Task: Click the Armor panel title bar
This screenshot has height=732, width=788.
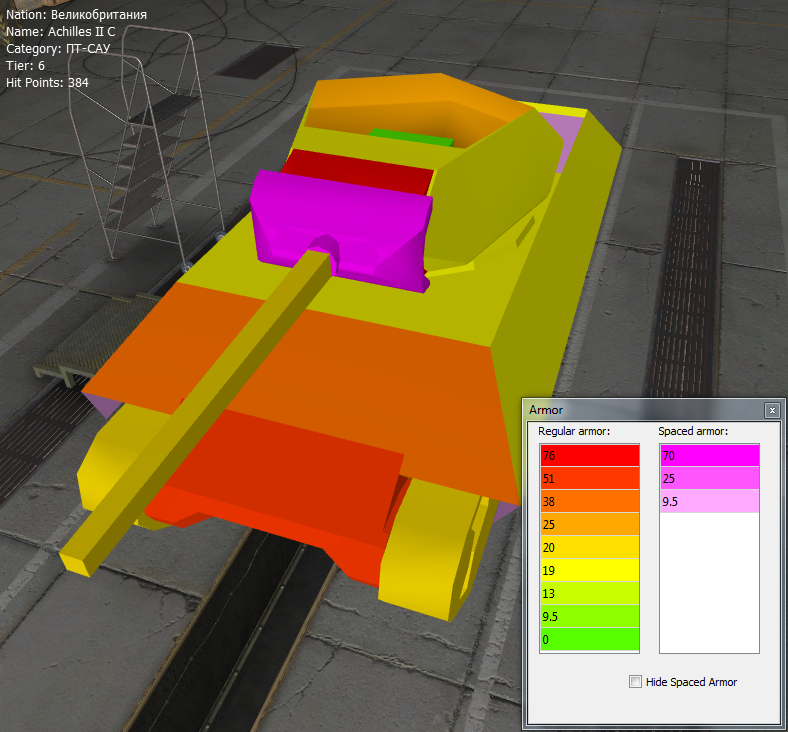Action: [x=640, y=410]
